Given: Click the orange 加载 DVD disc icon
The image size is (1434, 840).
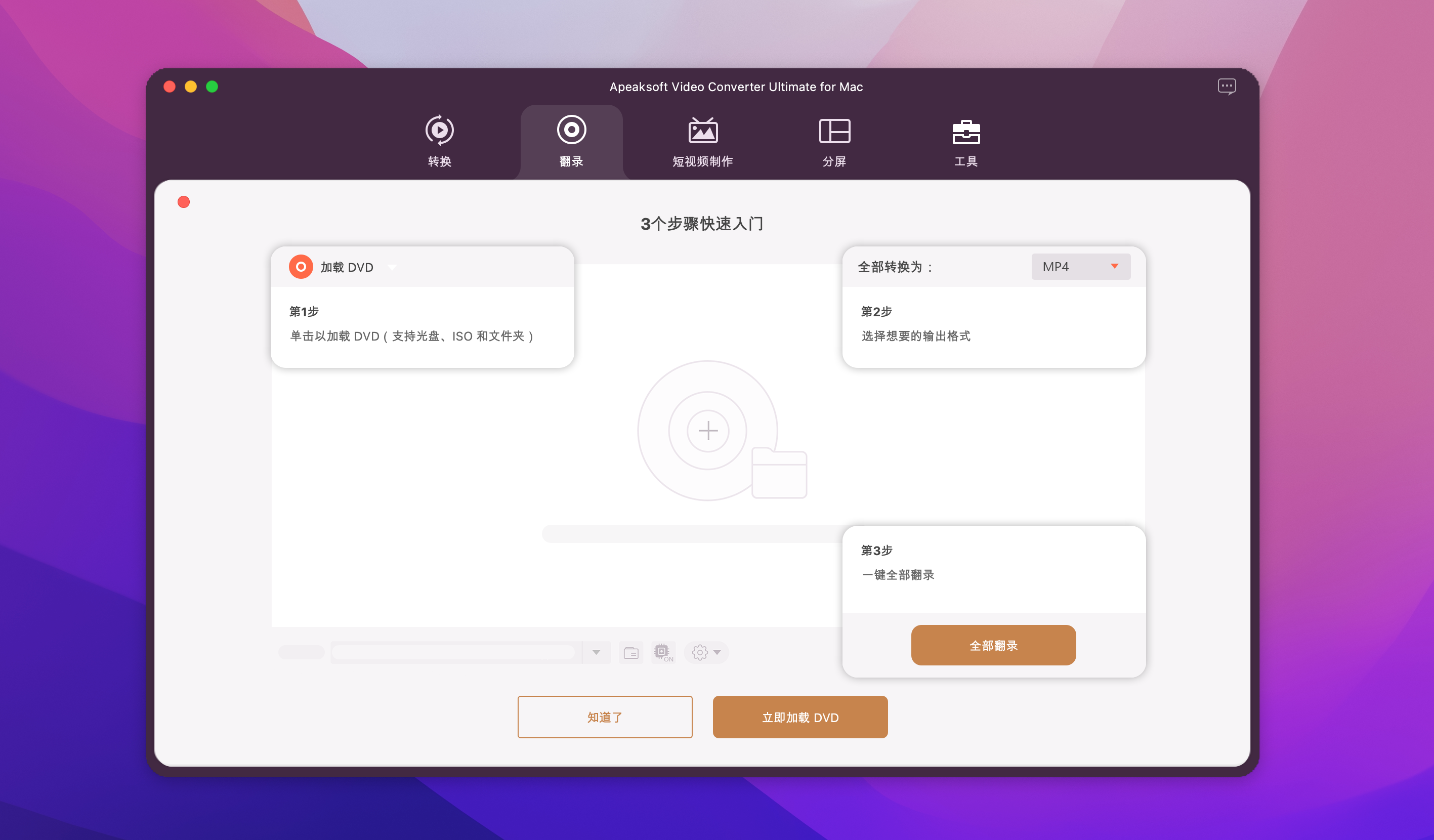Looking at the screenshot, I should point(301,267).
